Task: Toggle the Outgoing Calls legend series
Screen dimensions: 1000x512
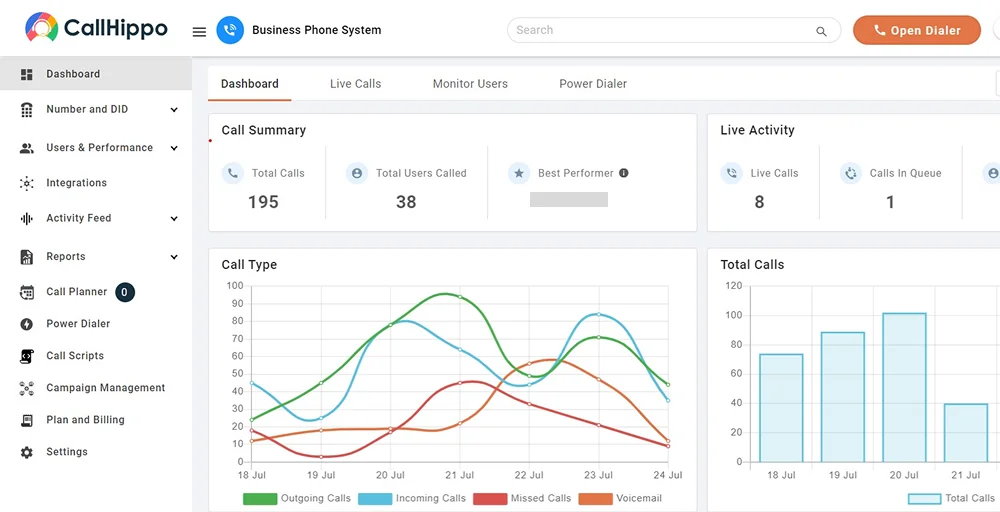Action: coord(297,499)
